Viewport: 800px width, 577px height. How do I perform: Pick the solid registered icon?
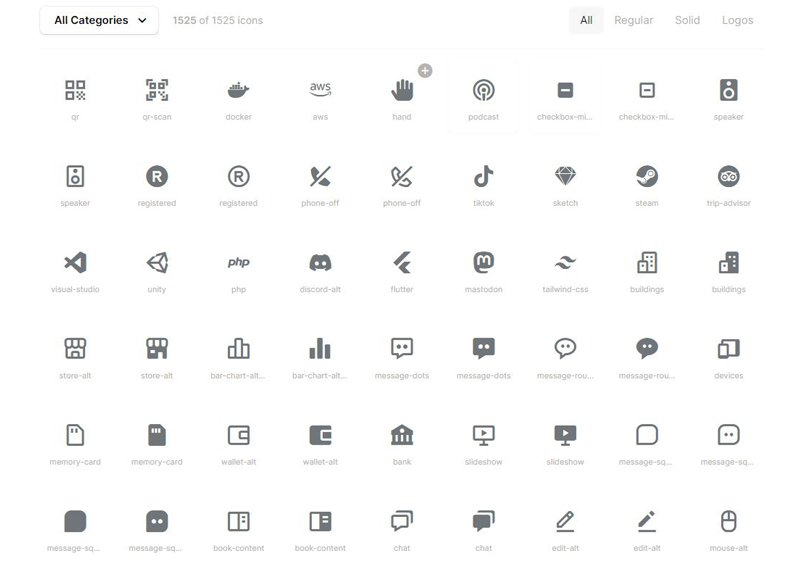[157, 177]
